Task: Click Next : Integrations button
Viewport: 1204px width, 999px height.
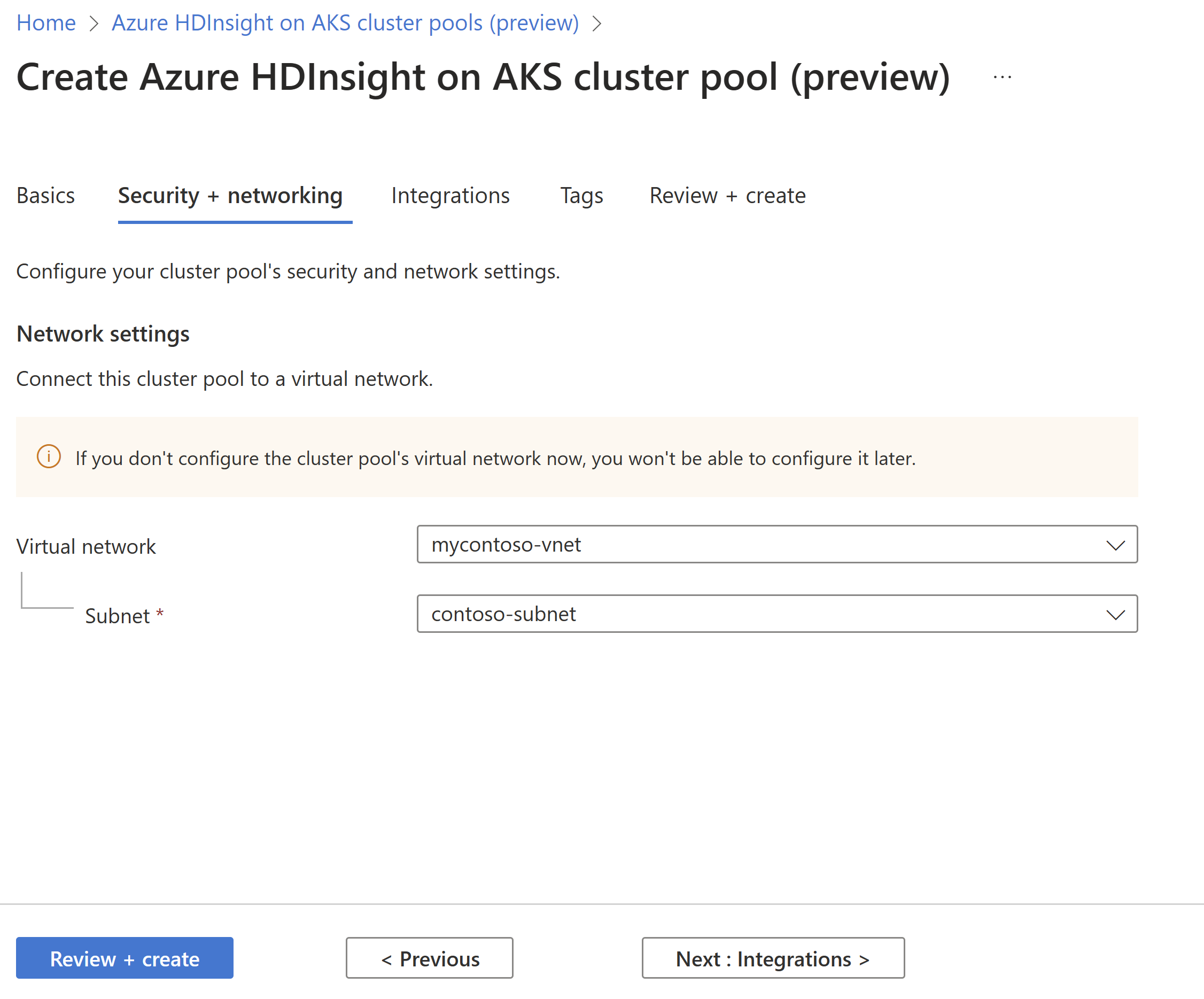Action: click(x=773, y=958)
